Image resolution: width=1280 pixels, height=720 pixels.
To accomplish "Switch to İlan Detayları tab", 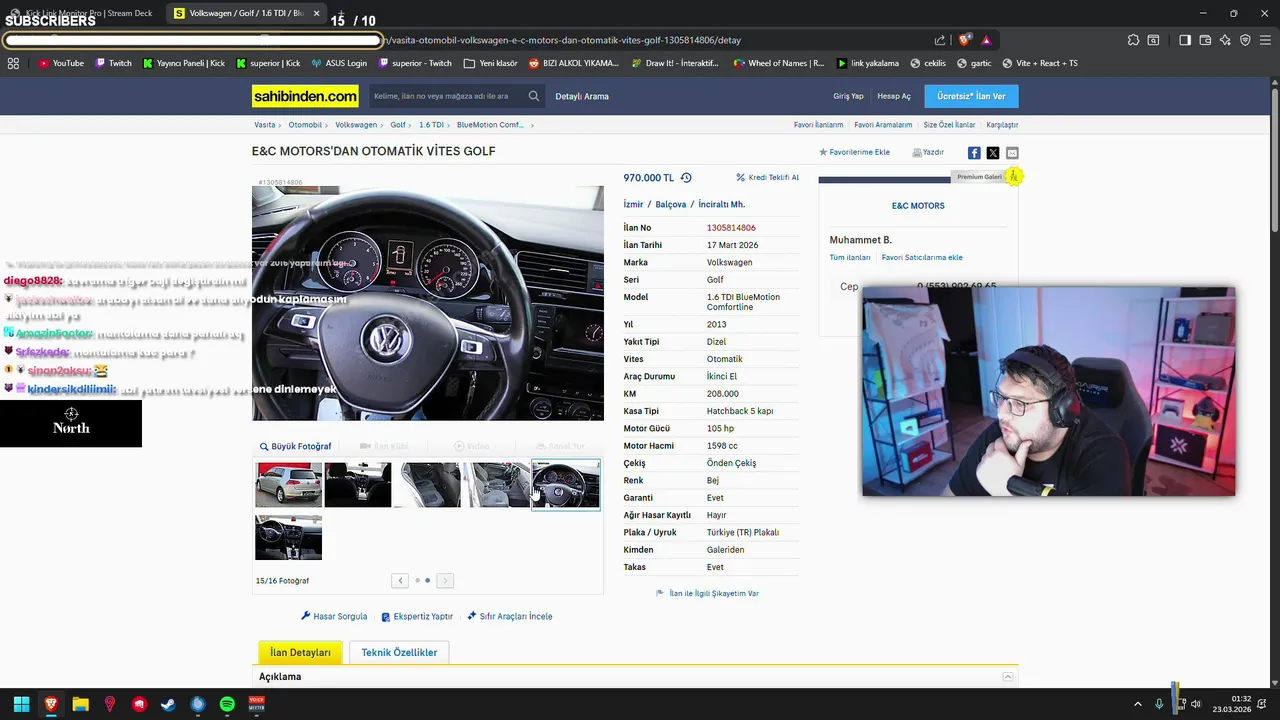I will (300, 652).
